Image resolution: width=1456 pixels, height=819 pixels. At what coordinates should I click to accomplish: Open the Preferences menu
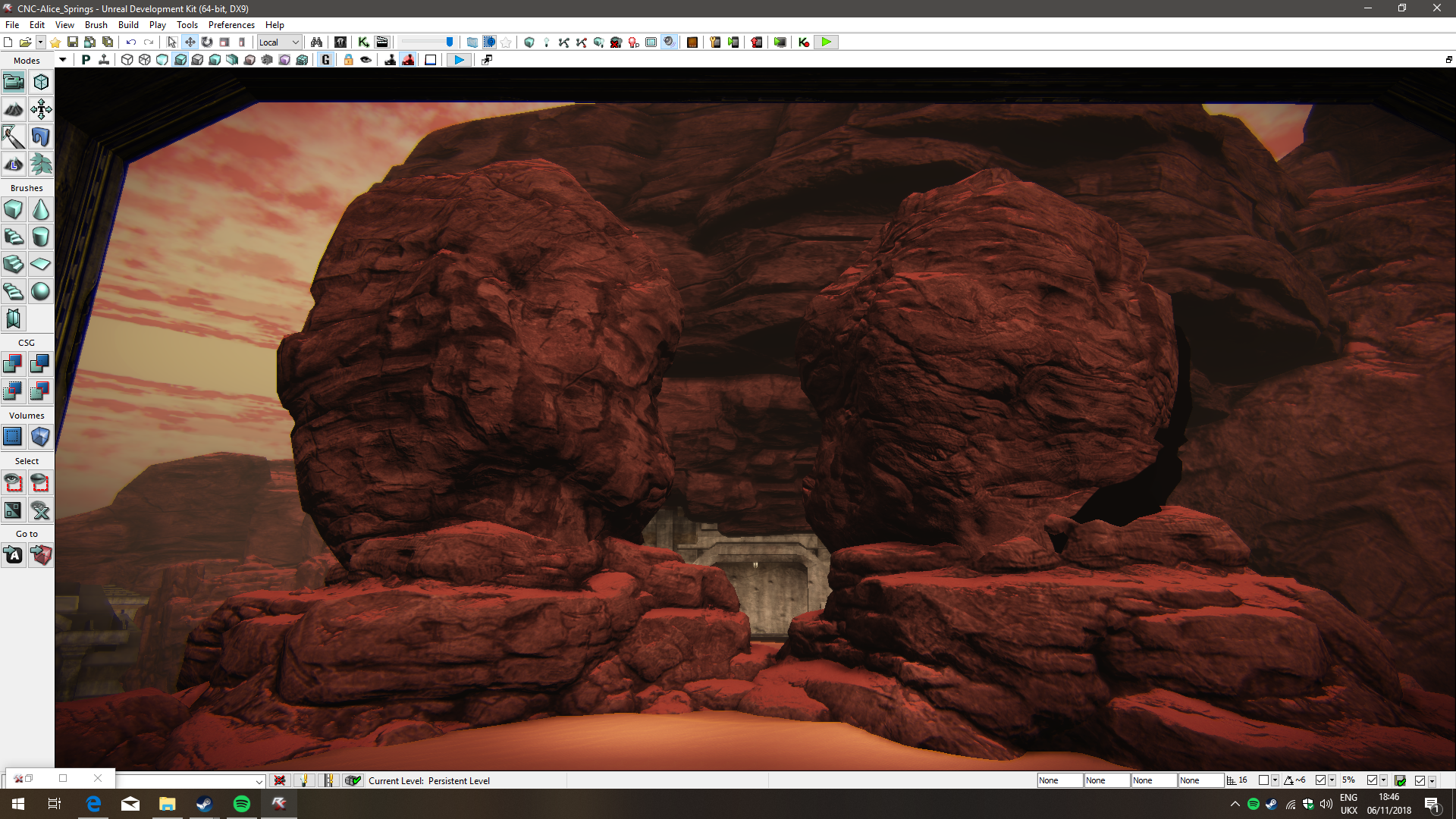point(231,25)
